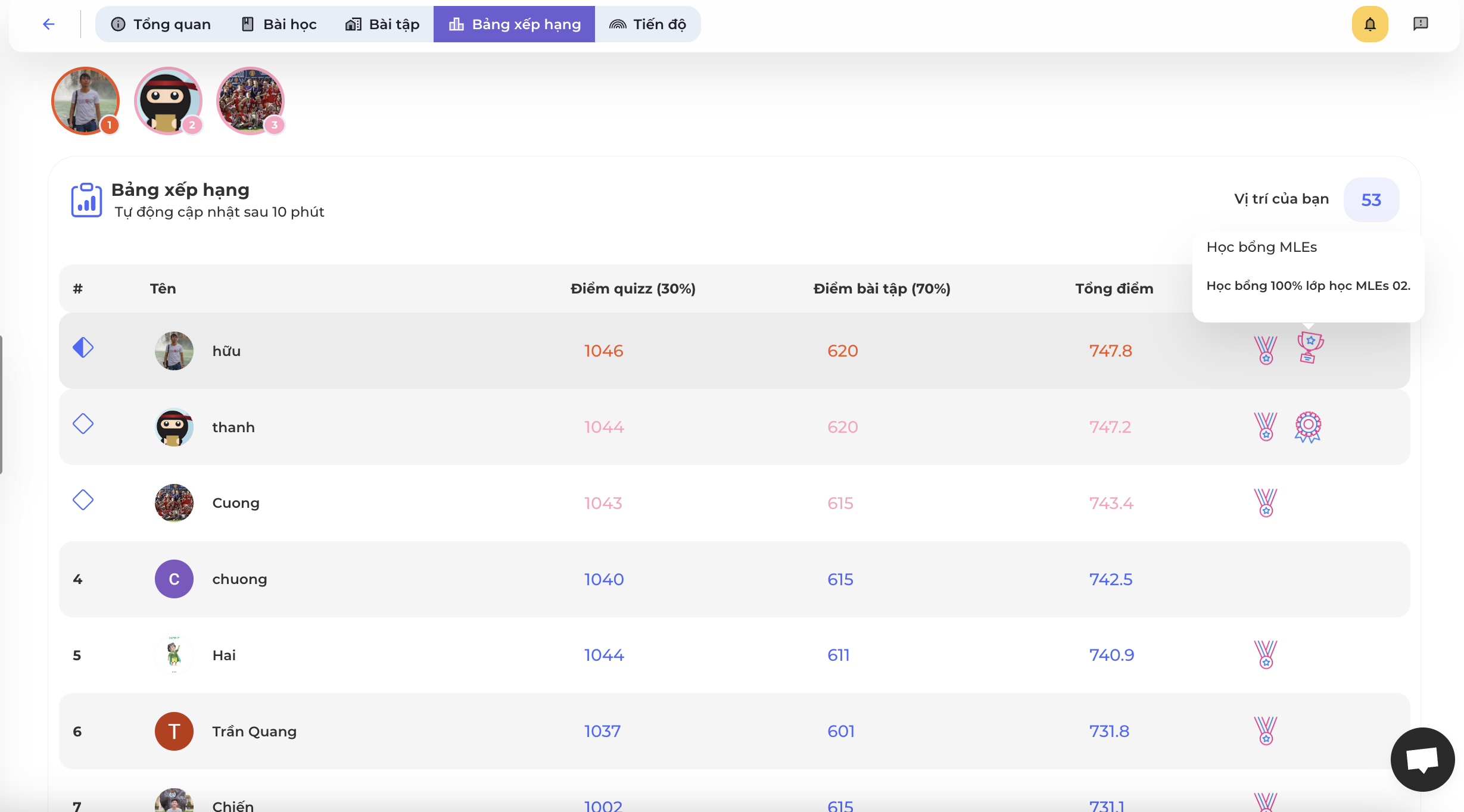Click 'Học bổng 100% lớp học MLEs 02.' text

[x=1308, y=286]
